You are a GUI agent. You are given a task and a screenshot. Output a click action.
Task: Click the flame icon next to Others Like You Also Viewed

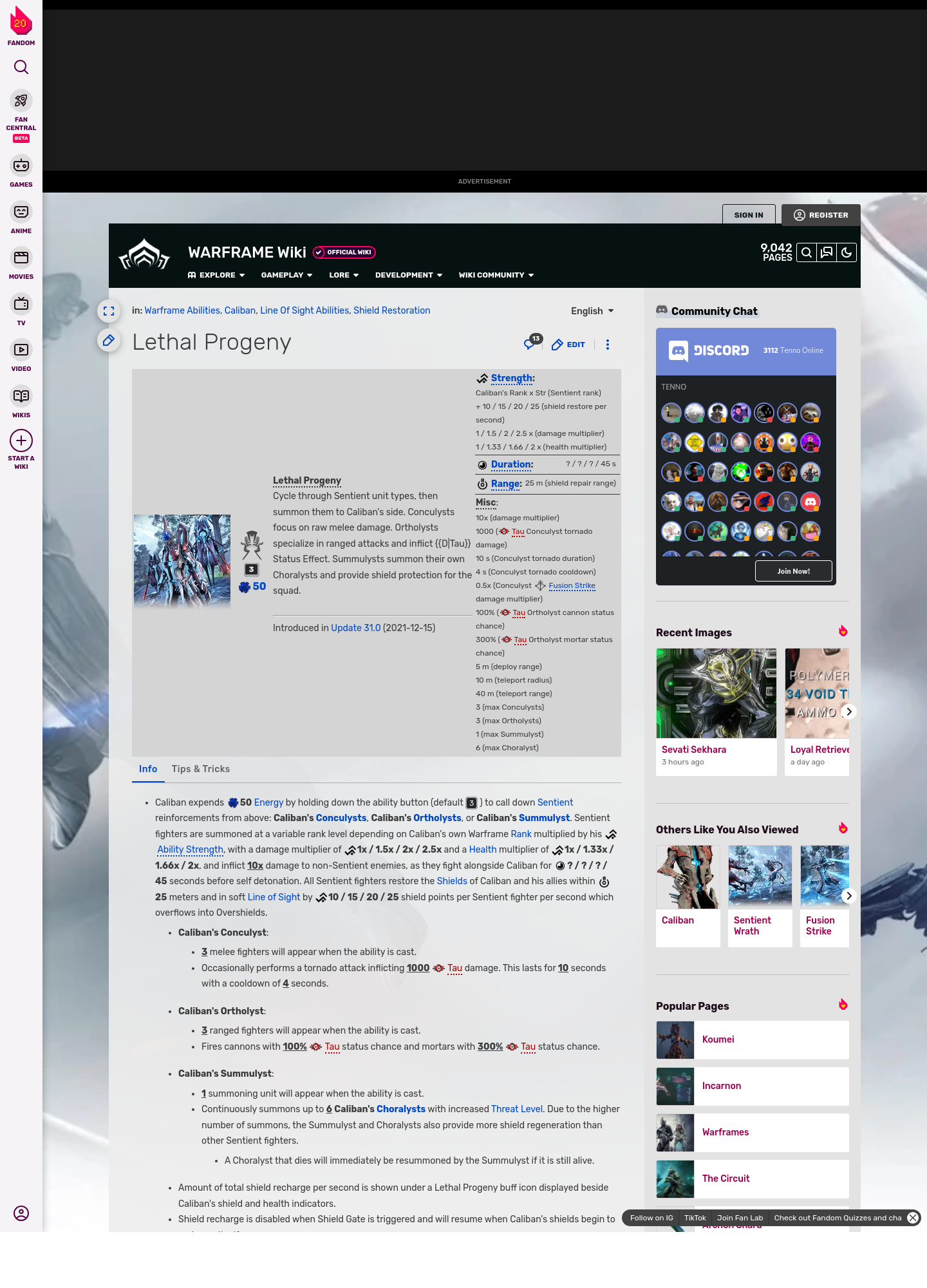[843, 828]
